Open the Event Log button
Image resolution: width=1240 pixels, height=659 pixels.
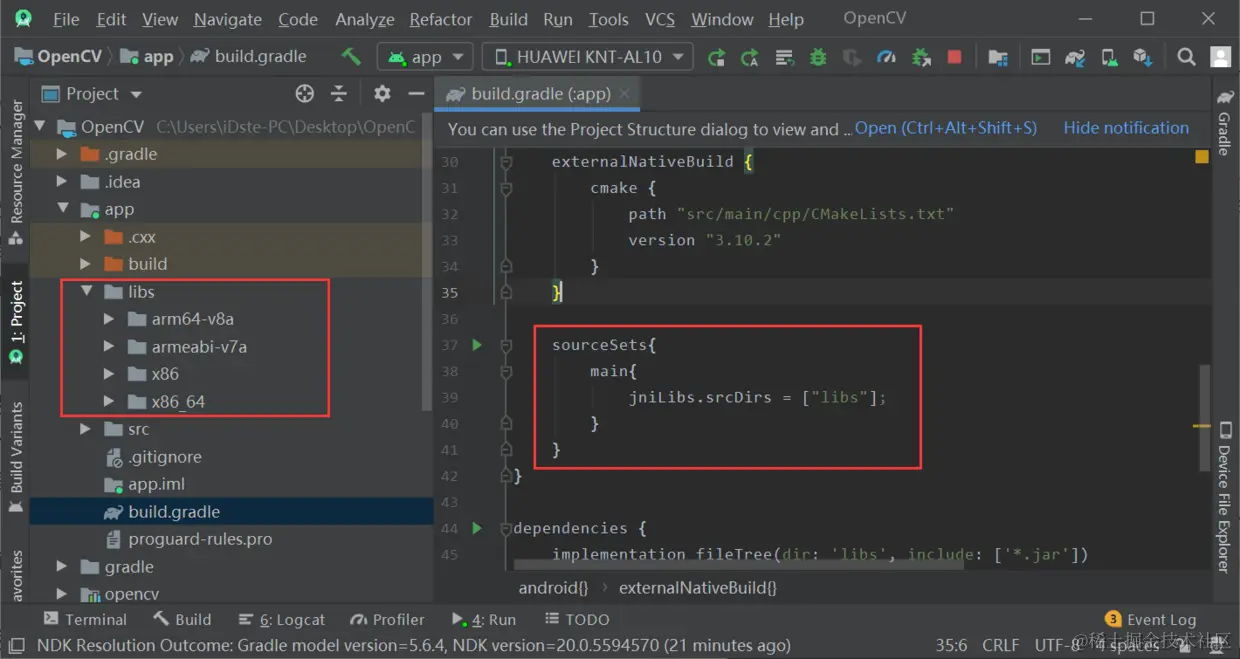pos(1151,619)
